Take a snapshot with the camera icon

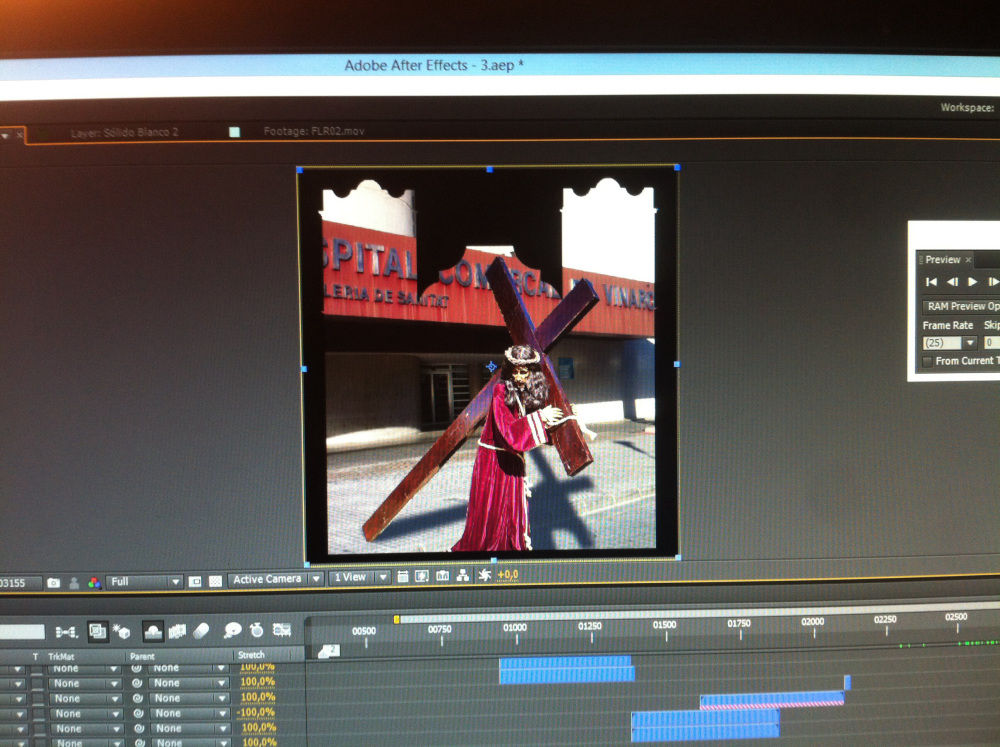click(53, 582)
